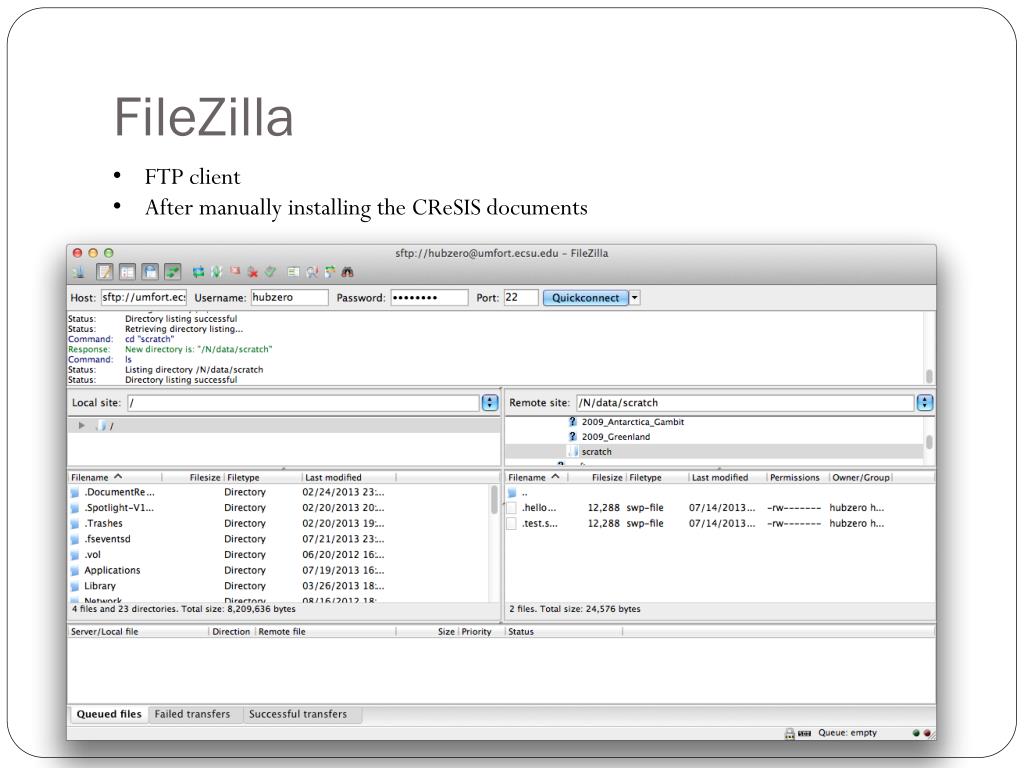Toggle transfer queue display icon
The image size is (1024, 768).
click(x=172, y=272)
